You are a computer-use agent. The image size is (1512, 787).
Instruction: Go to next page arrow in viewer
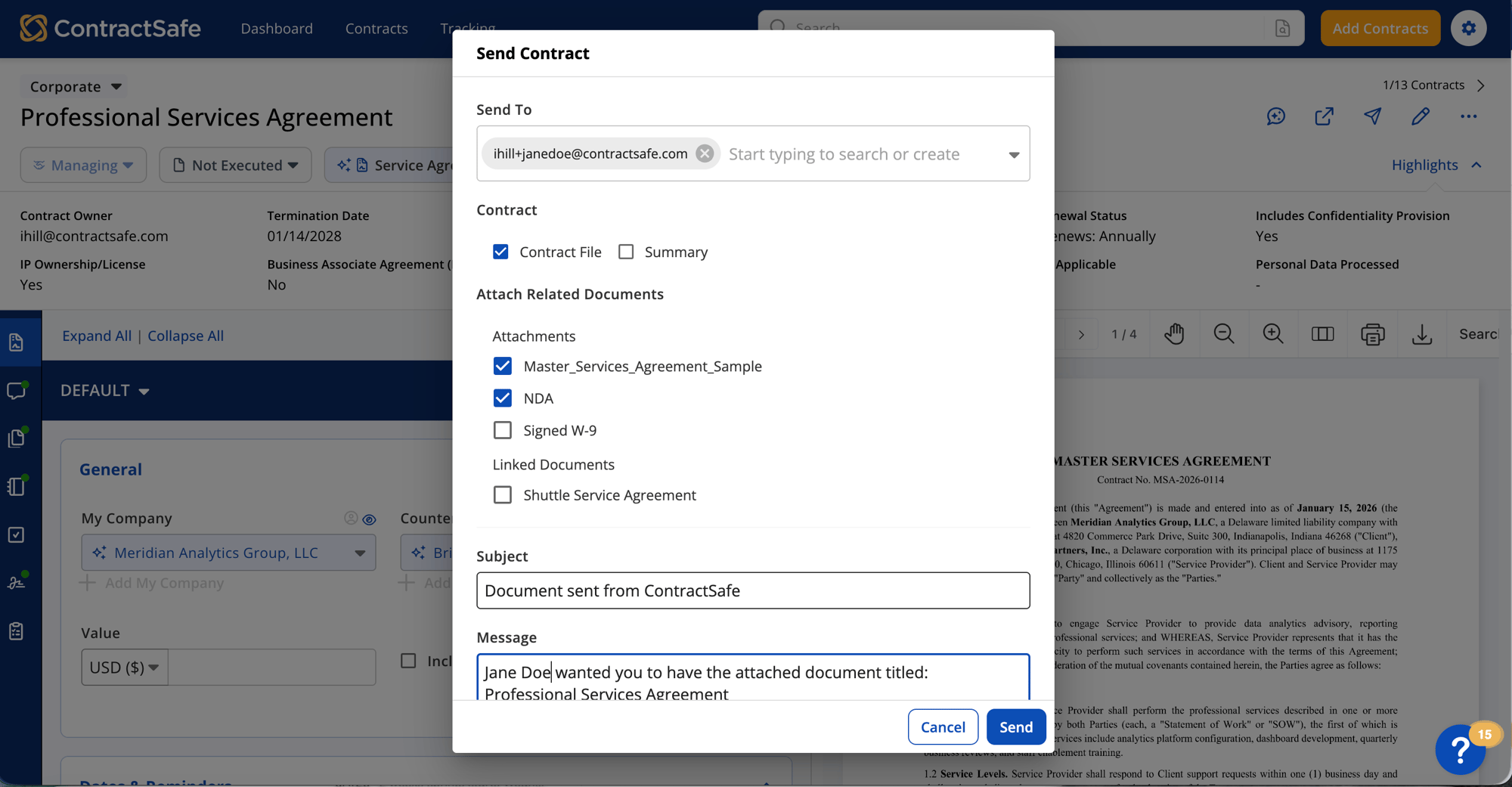click(x=1081, y=335)
